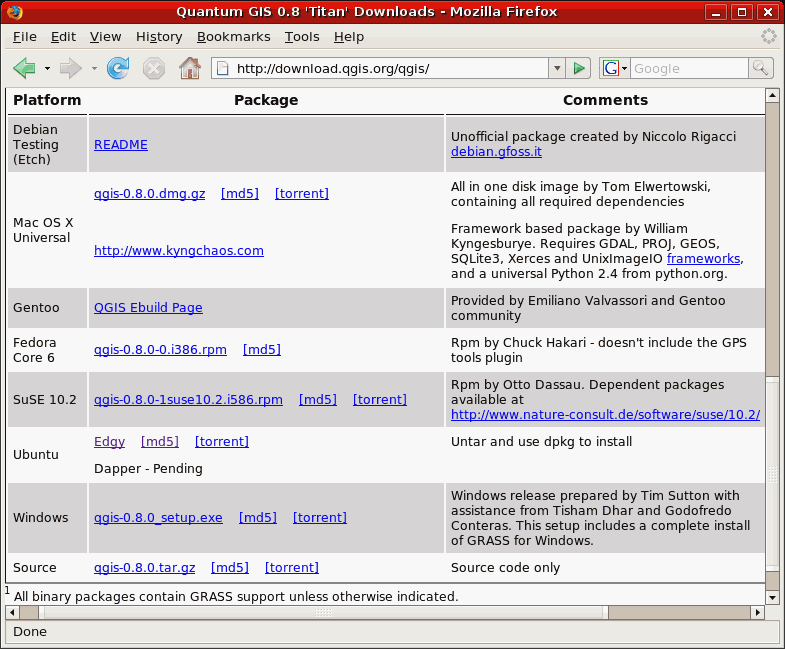This screenshot has width=785, height=649.
Task: Open torrent link for Windows setup
Action: 320,518
